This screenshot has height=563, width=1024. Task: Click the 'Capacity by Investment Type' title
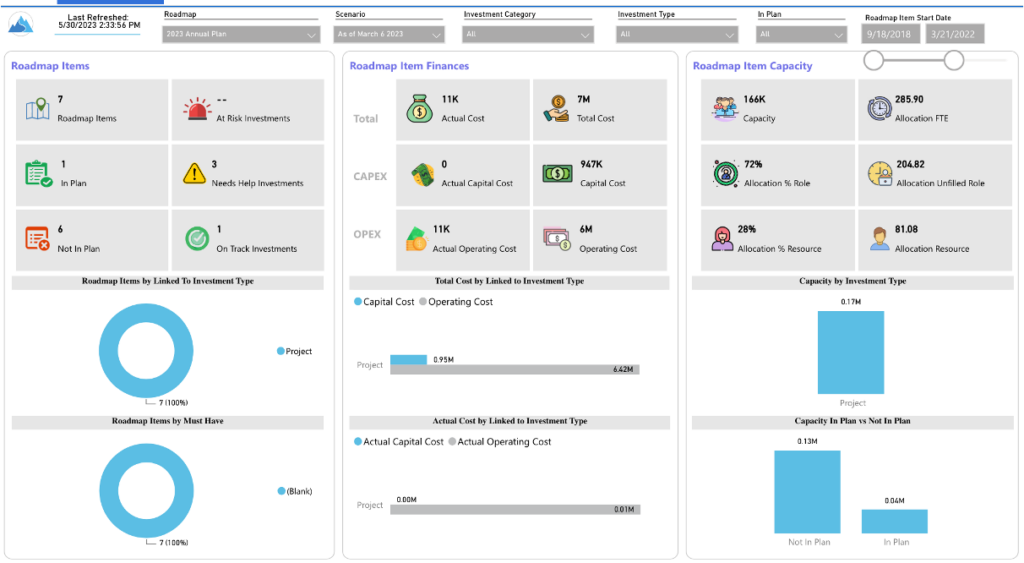tap(852, 281)
